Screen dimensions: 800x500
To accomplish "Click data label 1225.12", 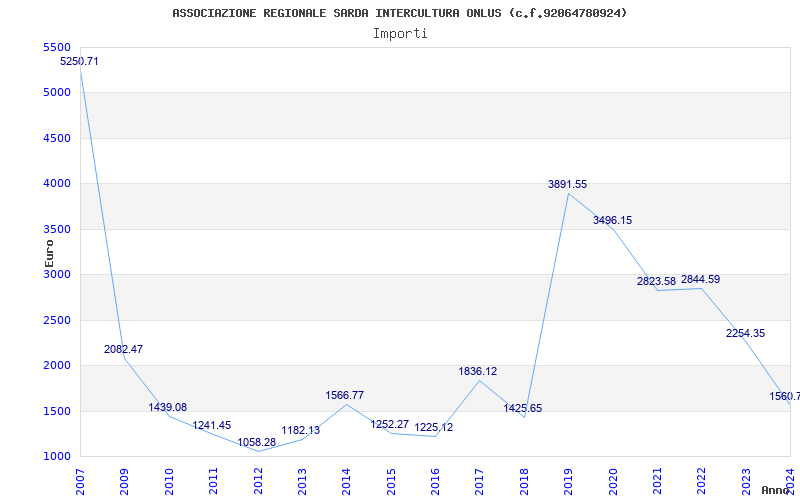I will [x=434, y=428].
